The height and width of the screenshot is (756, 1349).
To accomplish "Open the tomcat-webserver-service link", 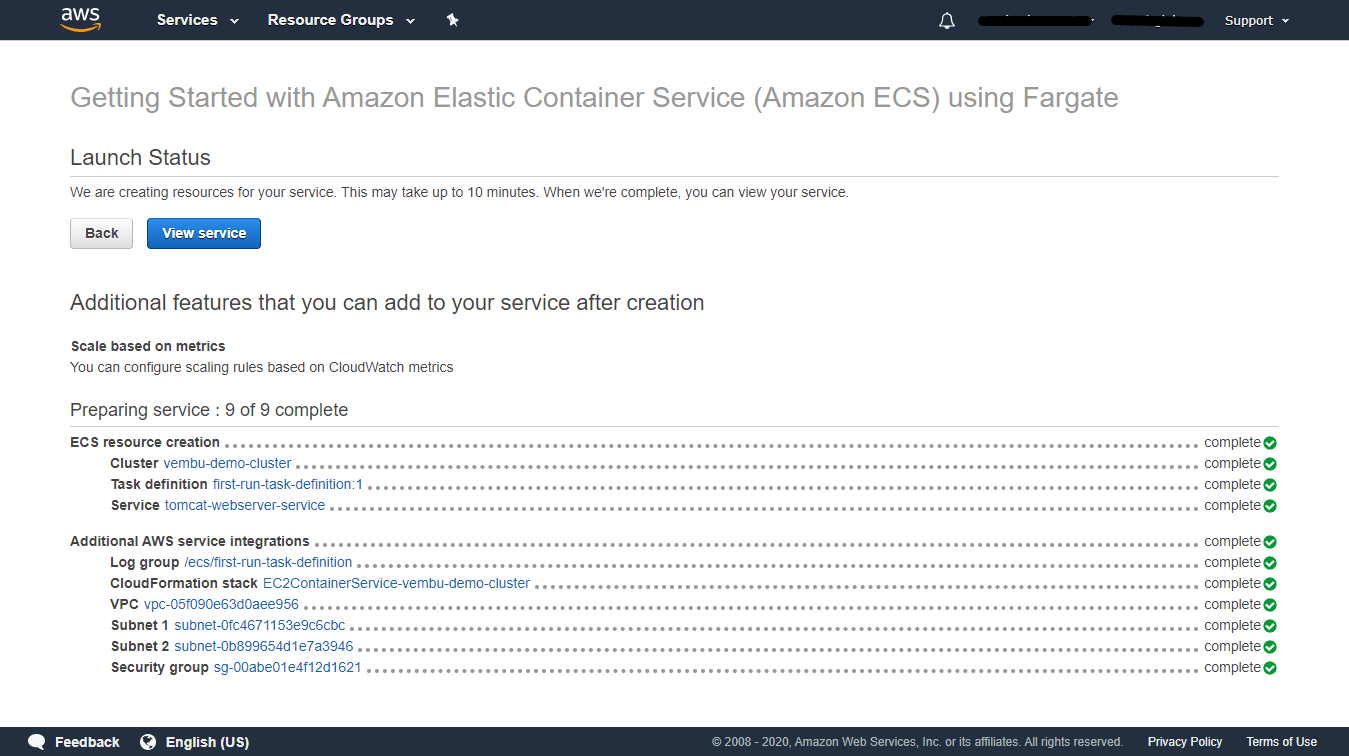I will click(245, 505).
